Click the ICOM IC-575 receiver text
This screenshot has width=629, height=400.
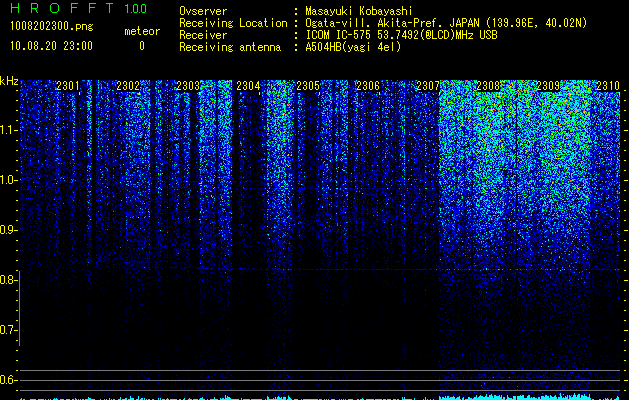click(401, 35)
